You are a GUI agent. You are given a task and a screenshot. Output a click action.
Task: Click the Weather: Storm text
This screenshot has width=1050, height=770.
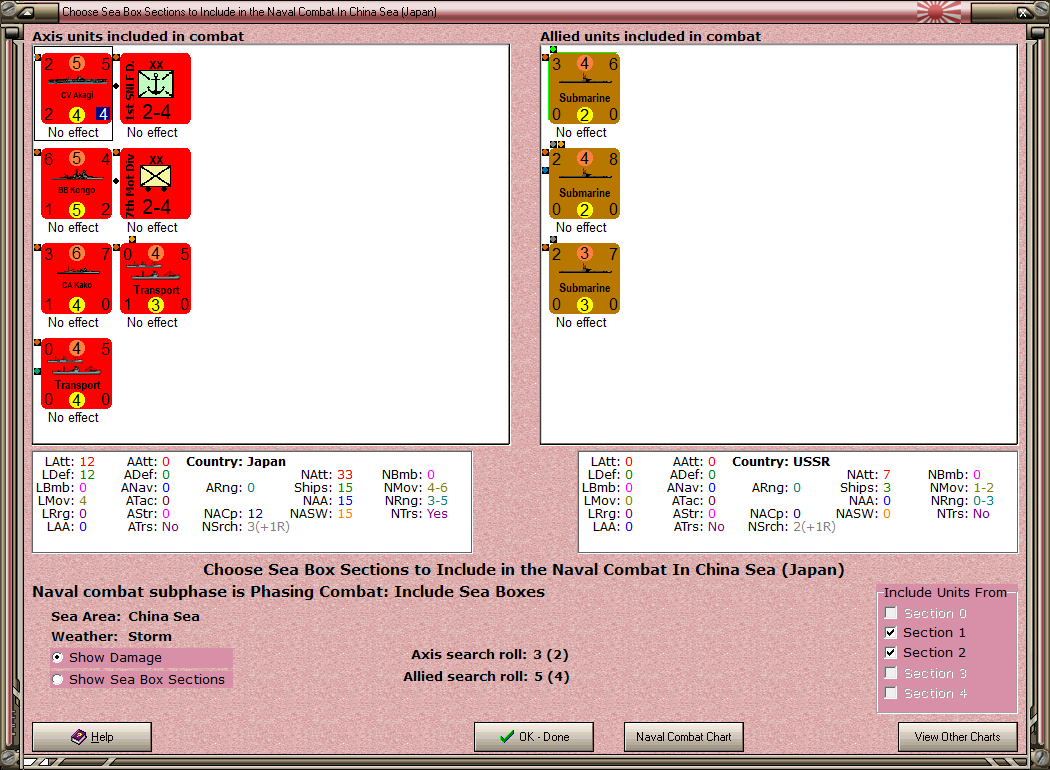(111, 636)
